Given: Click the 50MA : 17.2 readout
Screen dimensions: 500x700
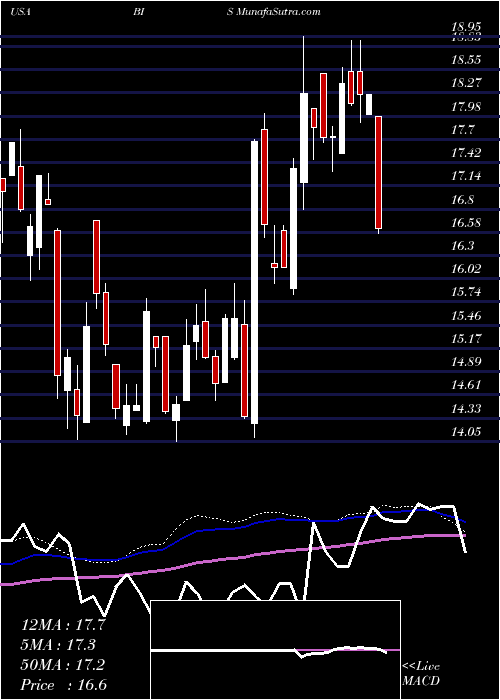Looking at the screenshot, I should click(x=62, y=665).
